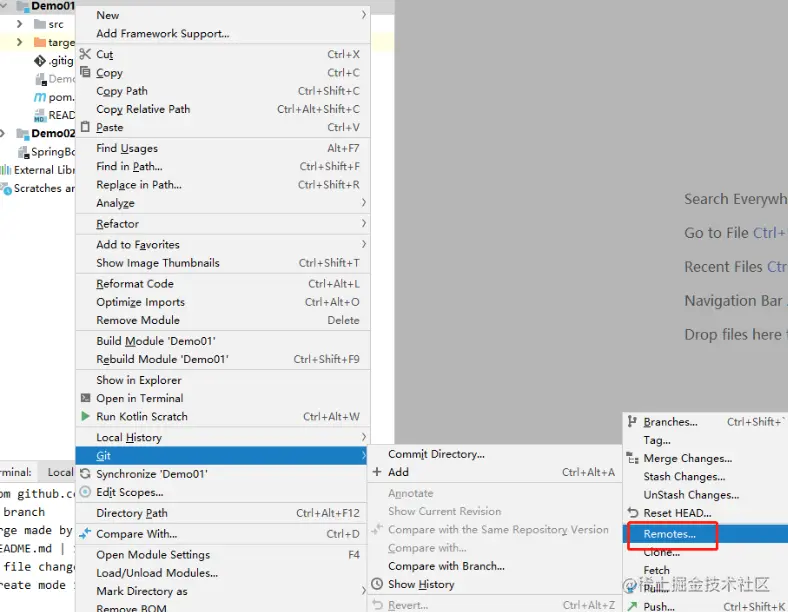Select Add Framework Support menu entry
788x612 pixels.
[223, 34]
